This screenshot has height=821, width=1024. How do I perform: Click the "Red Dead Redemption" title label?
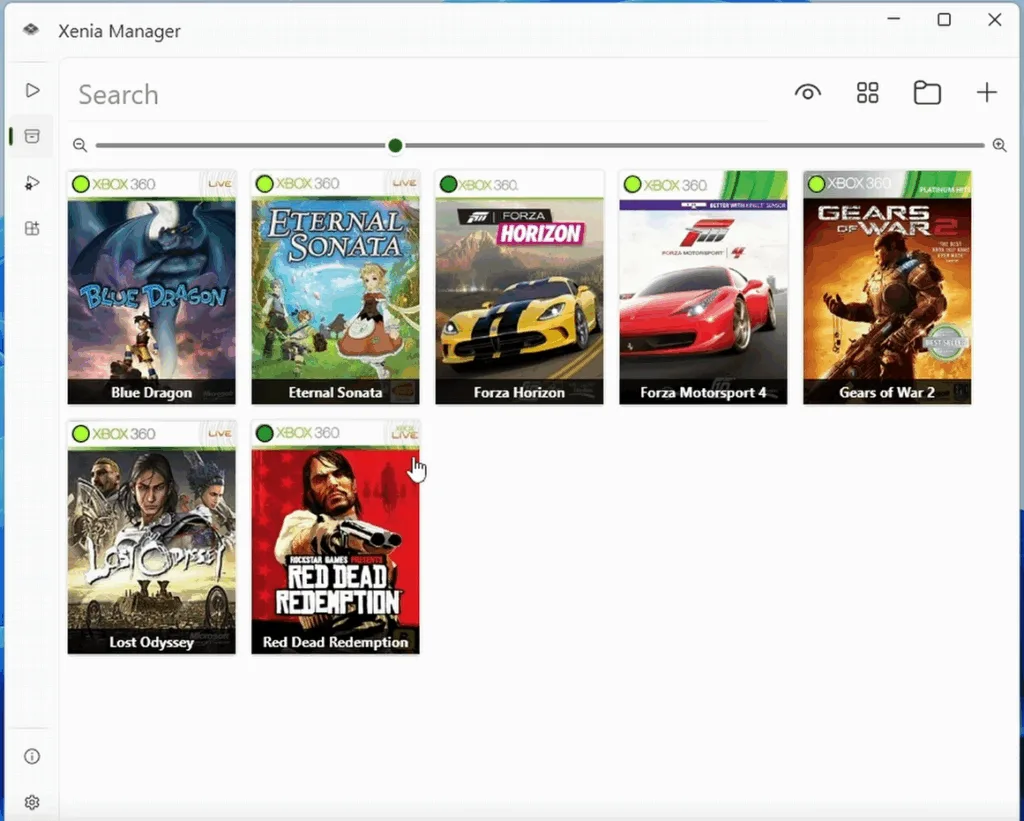click(x=336, y=642)
